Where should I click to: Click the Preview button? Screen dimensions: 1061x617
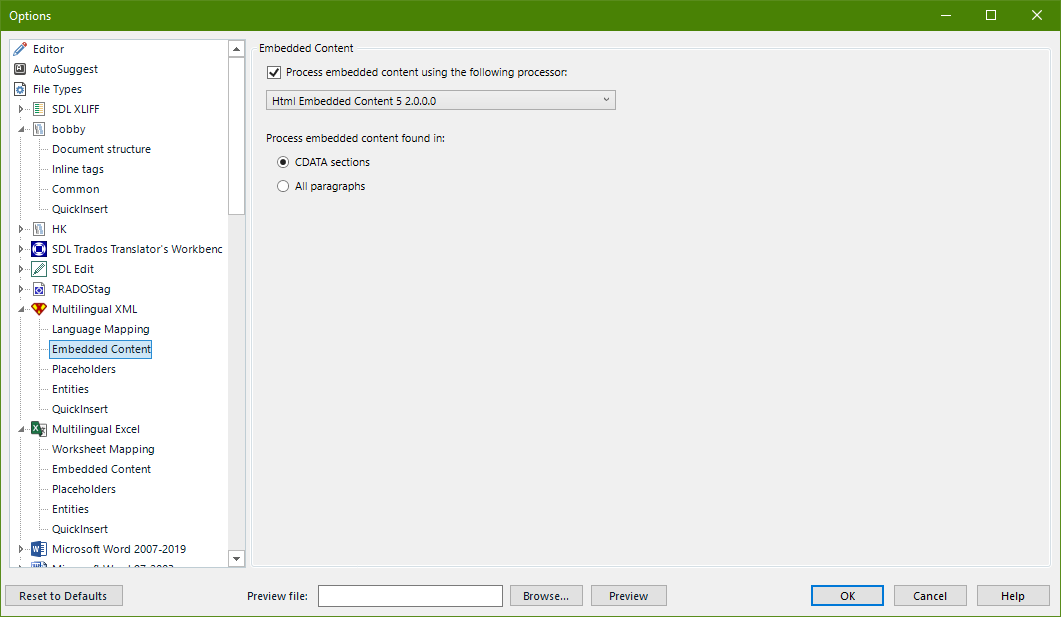[629, 596]
